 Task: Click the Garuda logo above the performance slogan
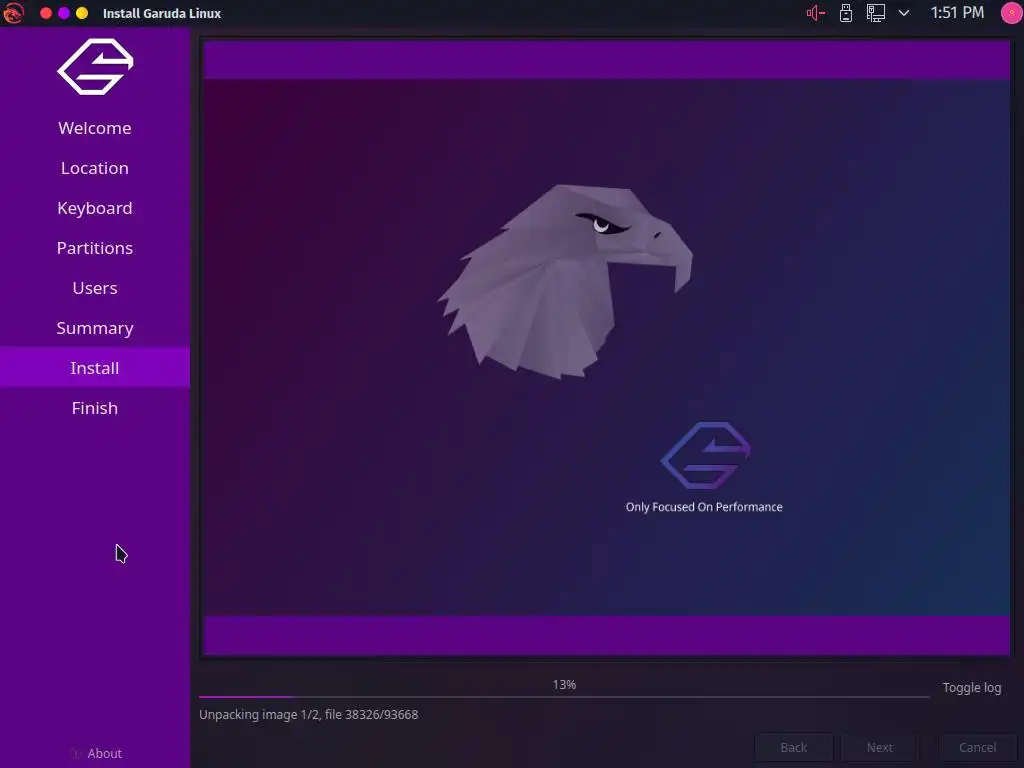706,455
